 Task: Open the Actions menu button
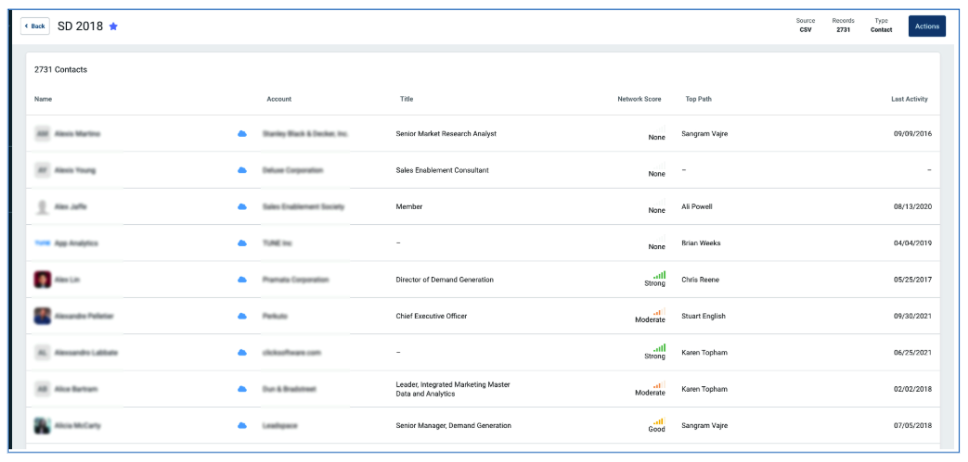point(927,26)
